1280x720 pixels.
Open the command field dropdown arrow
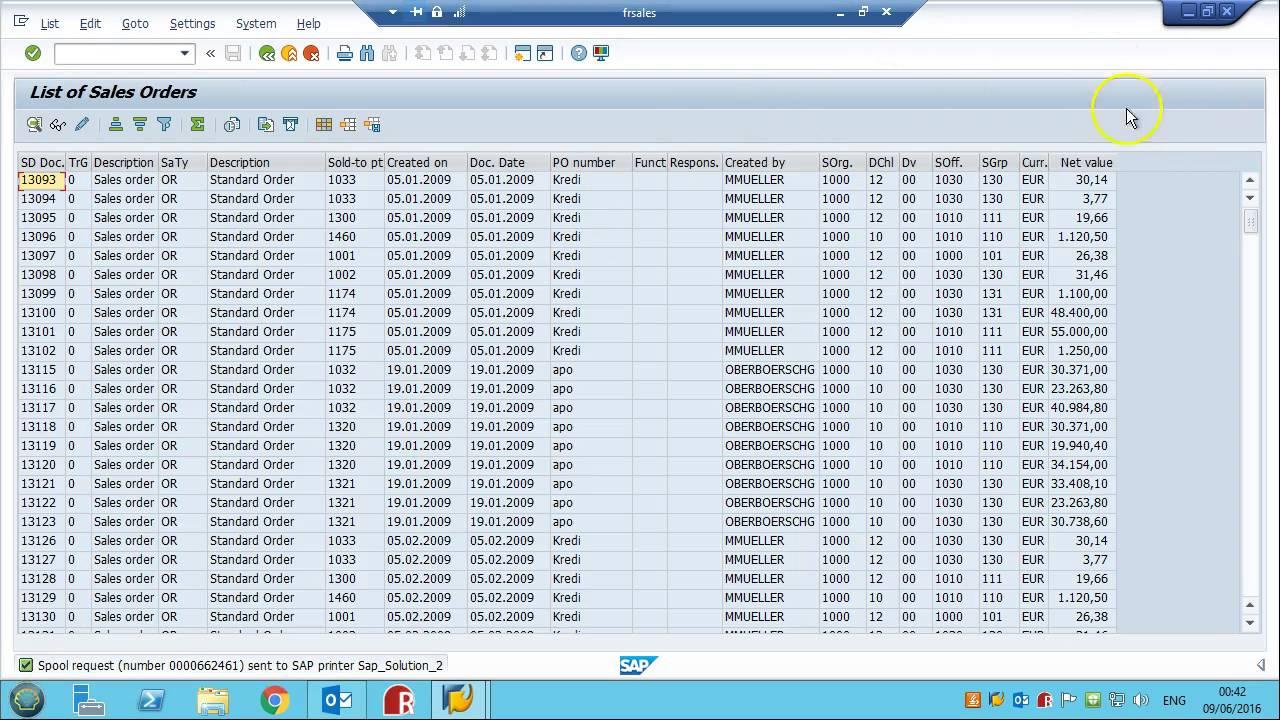(x=183, y=53)
